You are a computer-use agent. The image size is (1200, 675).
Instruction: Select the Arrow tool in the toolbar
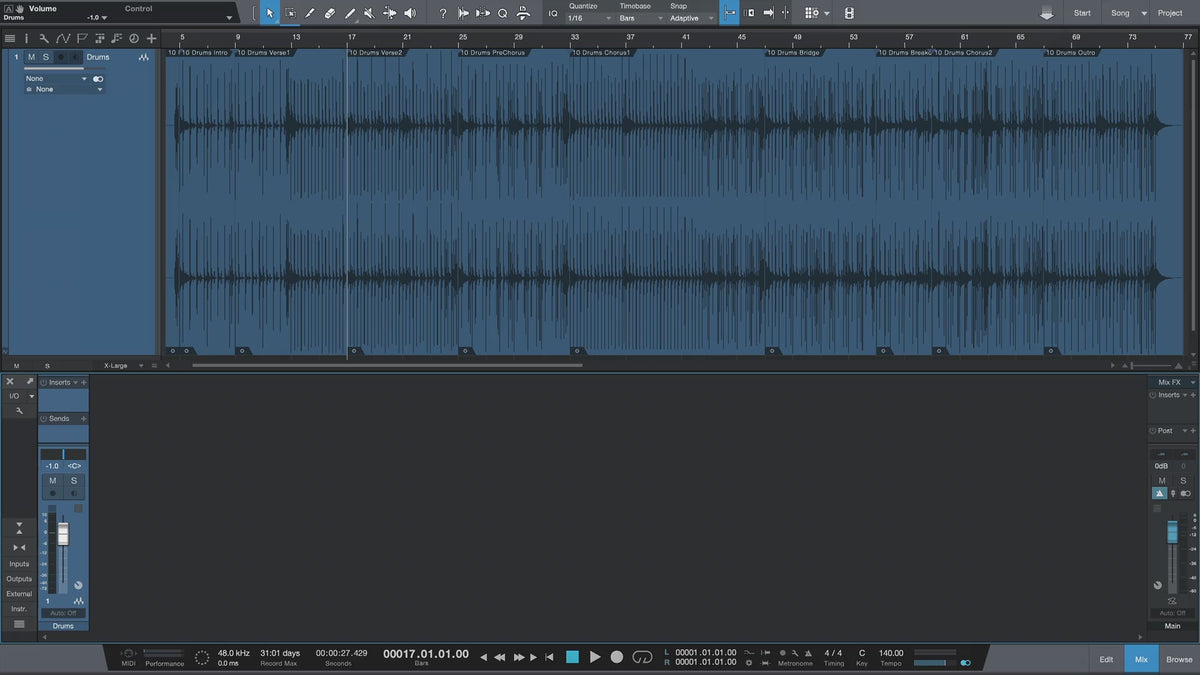pos(269,13)
